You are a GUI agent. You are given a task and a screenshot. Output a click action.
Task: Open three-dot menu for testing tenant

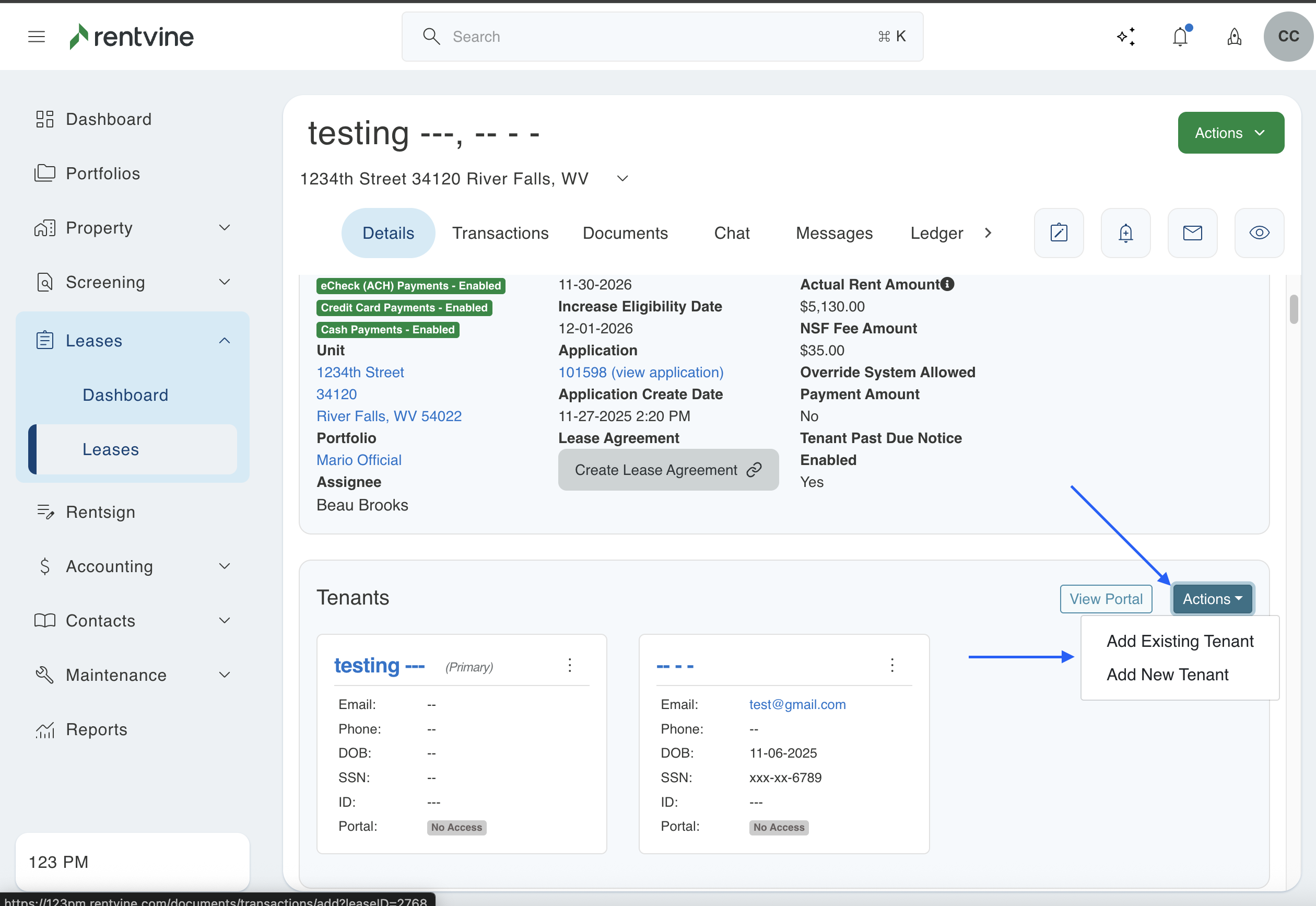pyautogui.click(x=570, y=665)
